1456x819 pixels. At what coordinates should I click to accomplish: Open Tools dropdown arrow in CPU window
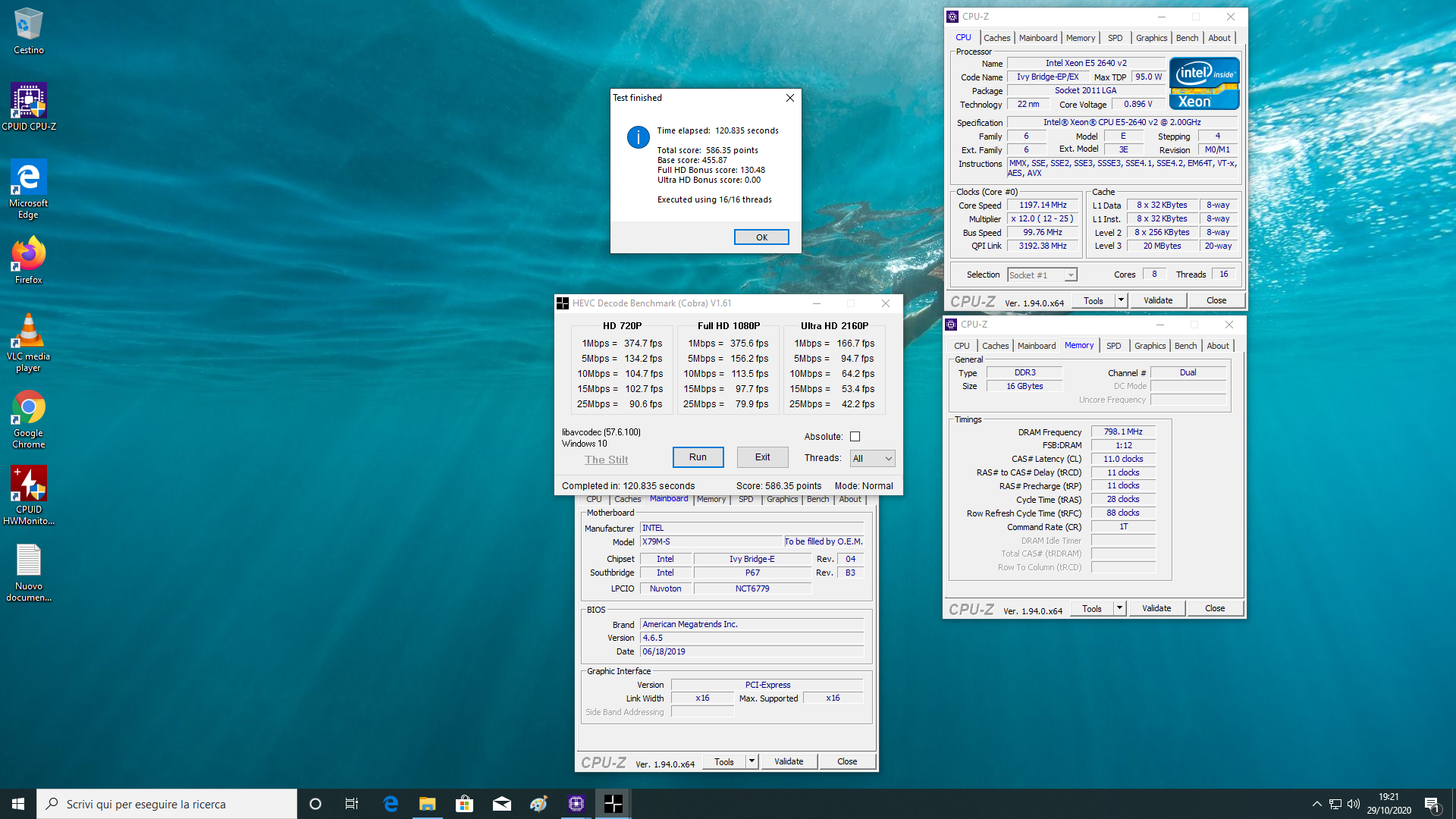(1121, 301)
